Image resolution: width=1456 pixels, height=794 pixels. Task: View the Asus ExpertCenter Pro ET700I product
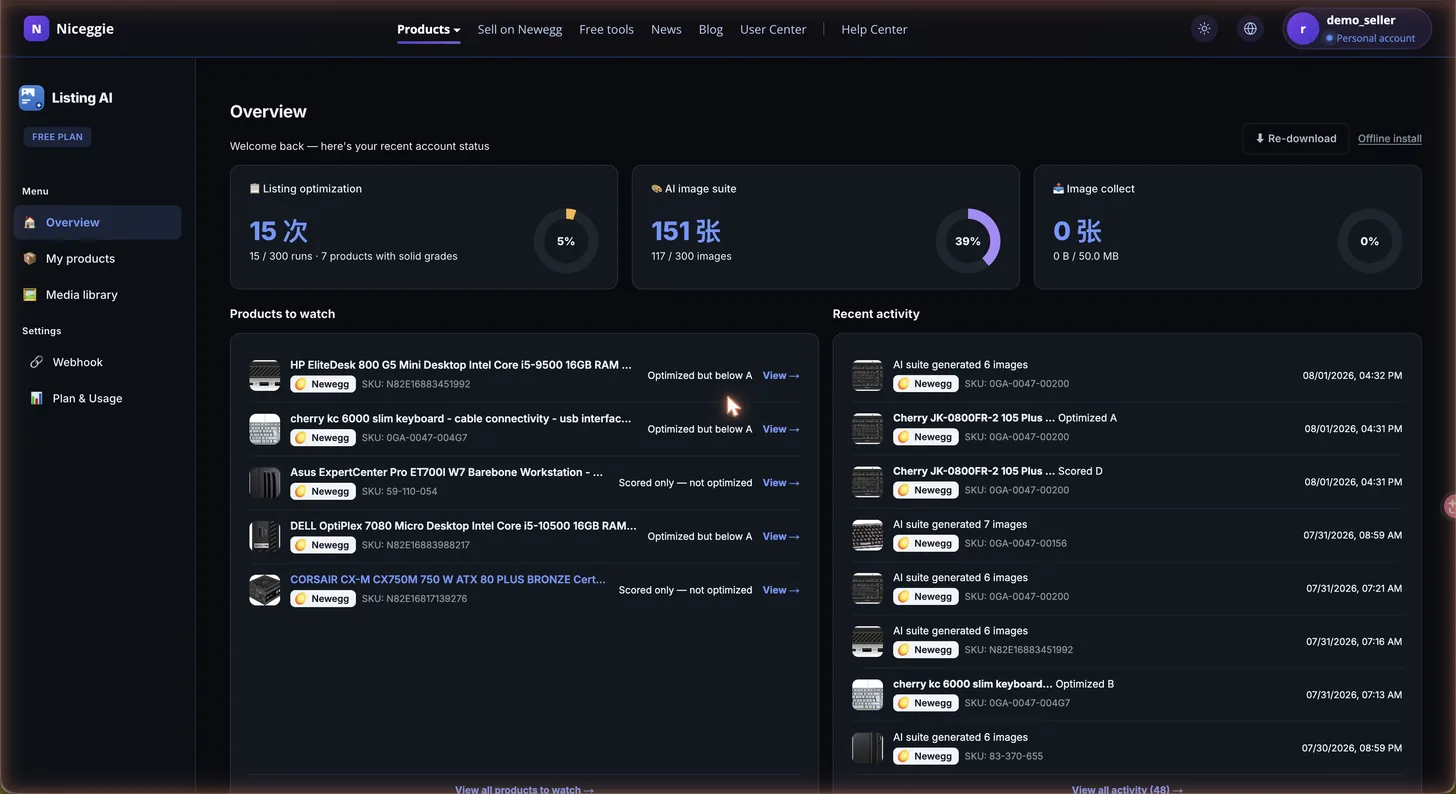(x=781, y=483)
